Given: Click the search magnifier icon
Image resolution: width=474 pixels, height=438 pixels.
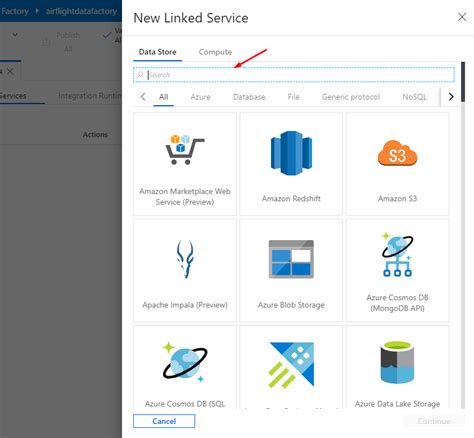Looking at the screenshot, I should (140, 75).
